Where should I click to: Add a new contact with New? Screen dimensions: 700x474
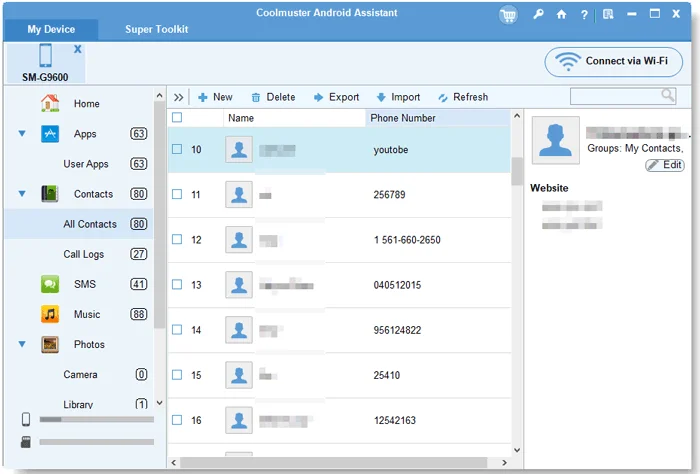(215, 97)
